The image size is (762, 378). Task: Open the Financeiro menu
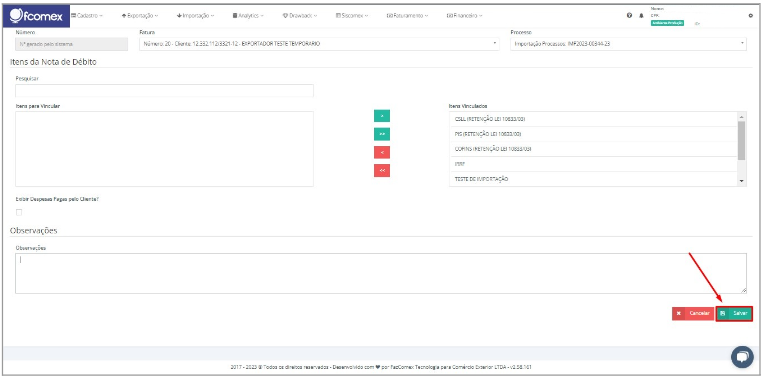[465, 16]
